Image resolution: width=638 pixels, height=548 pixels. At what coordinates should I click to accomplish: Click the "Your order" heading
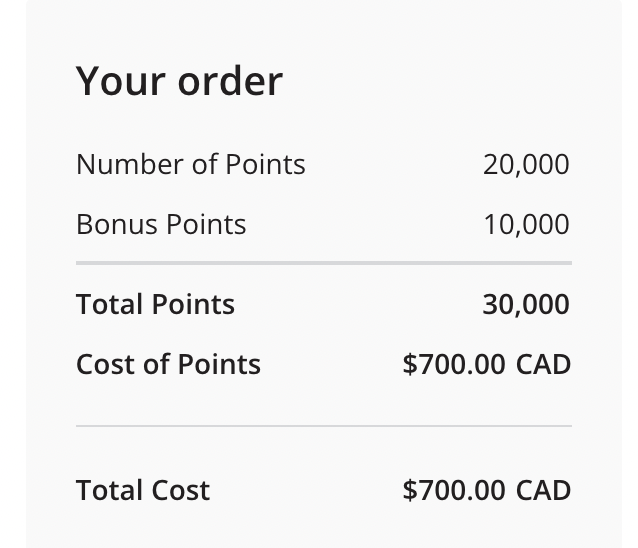[179, 81]
